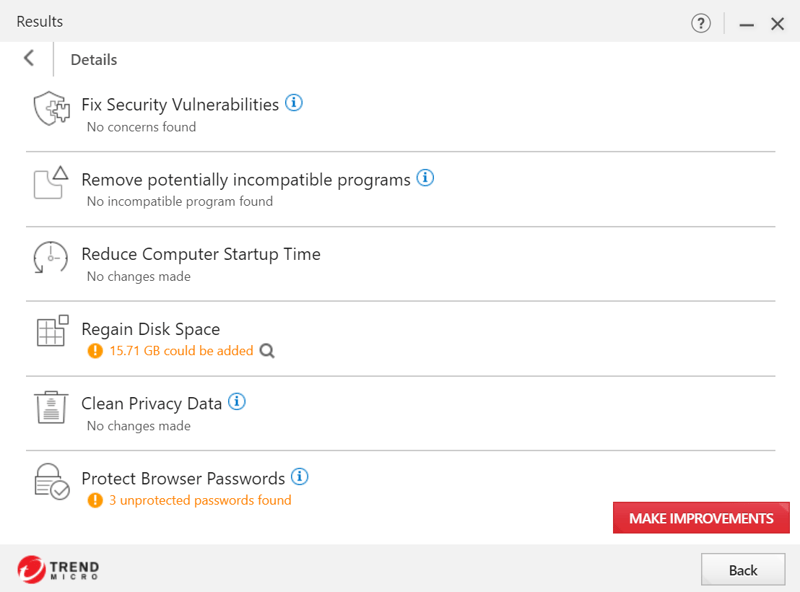The image size is (800, 592).
Task: Select the '15.71 GB could be added' text
Action: [x=181, y=351]
